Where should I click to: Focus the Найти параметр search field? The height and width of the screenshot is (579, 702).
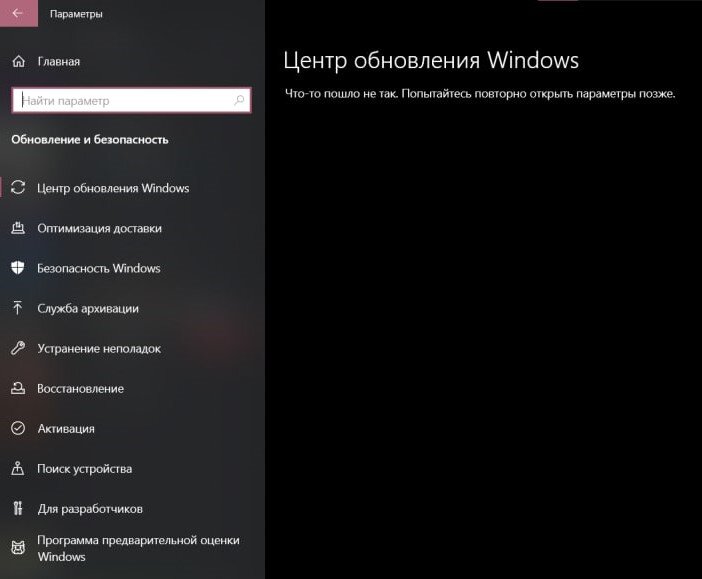pos(131,100)
